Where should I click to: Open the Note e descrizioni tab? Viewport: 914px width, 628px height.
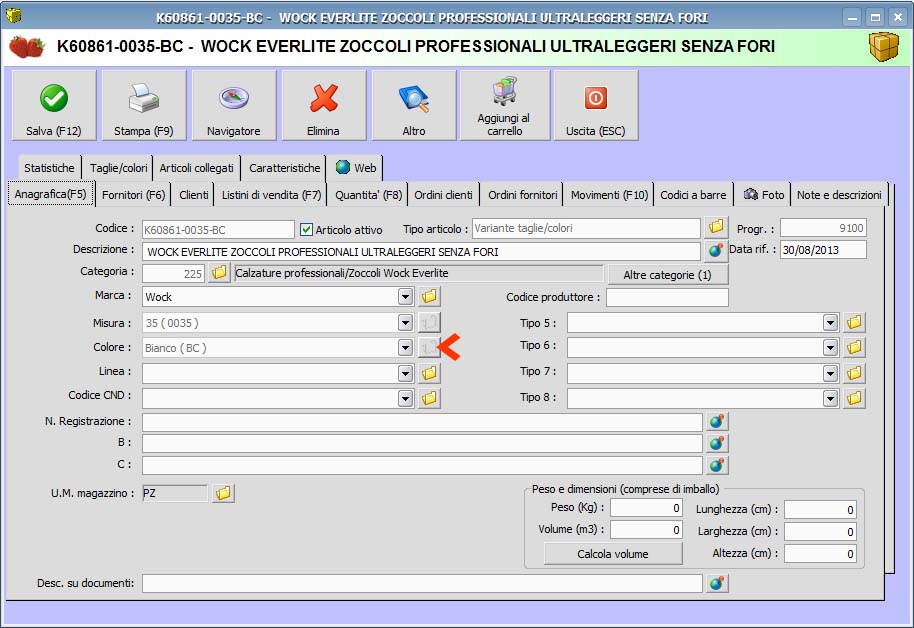839,195
